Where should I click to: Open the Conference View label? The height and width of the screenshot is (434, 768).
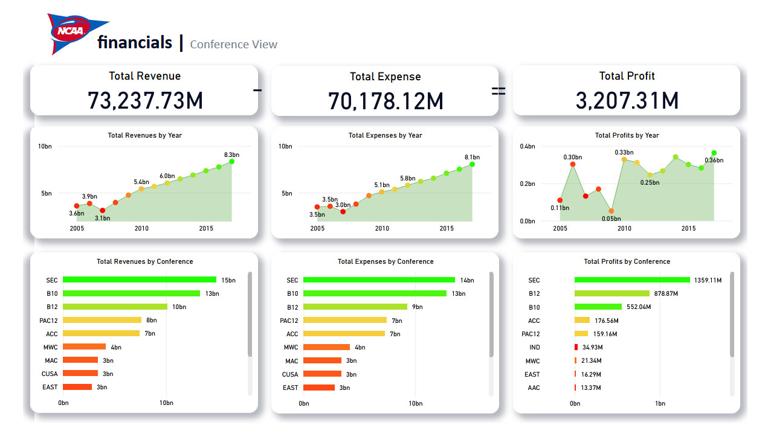coord(234,45)
